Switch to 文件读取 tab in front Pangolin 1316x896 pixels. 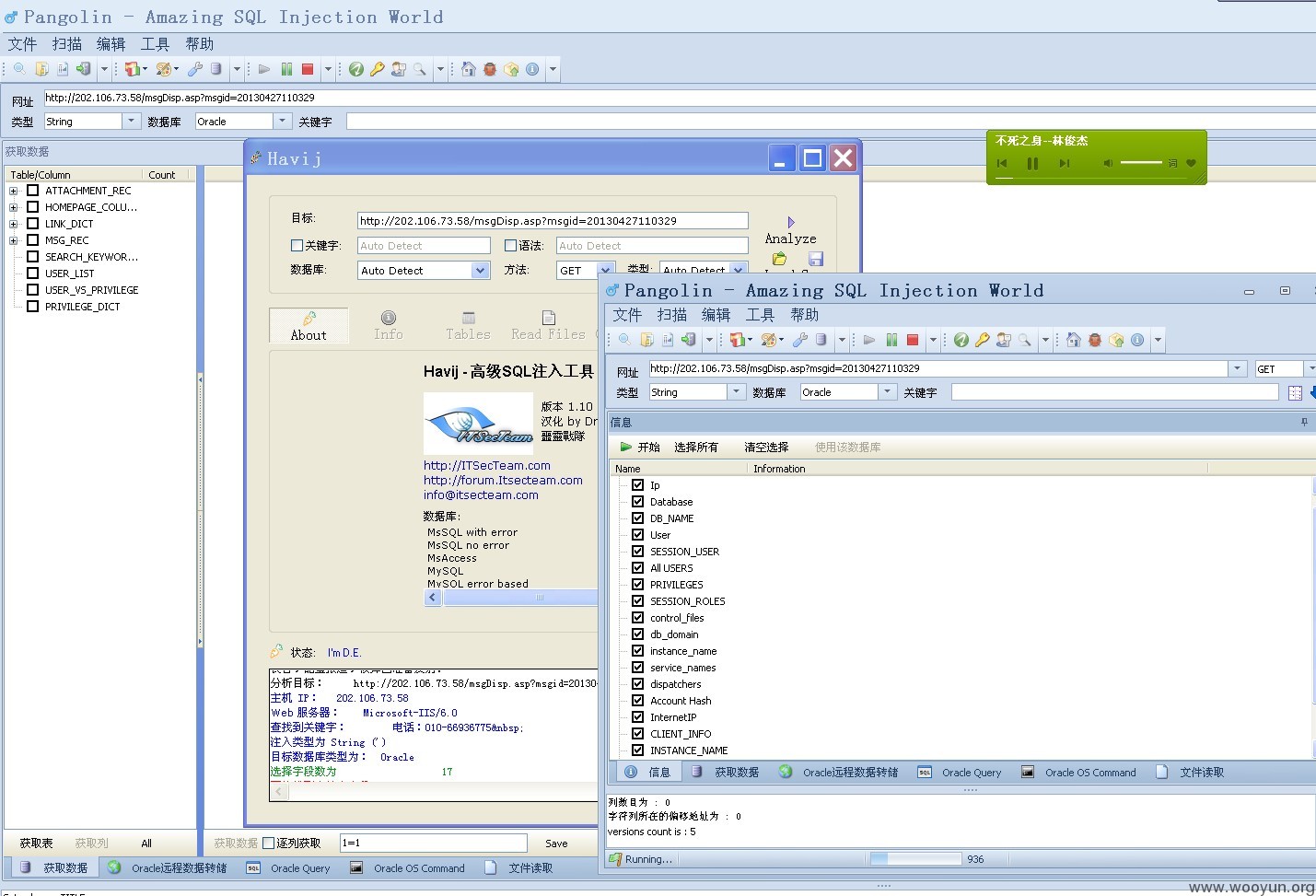[1190, 773]
